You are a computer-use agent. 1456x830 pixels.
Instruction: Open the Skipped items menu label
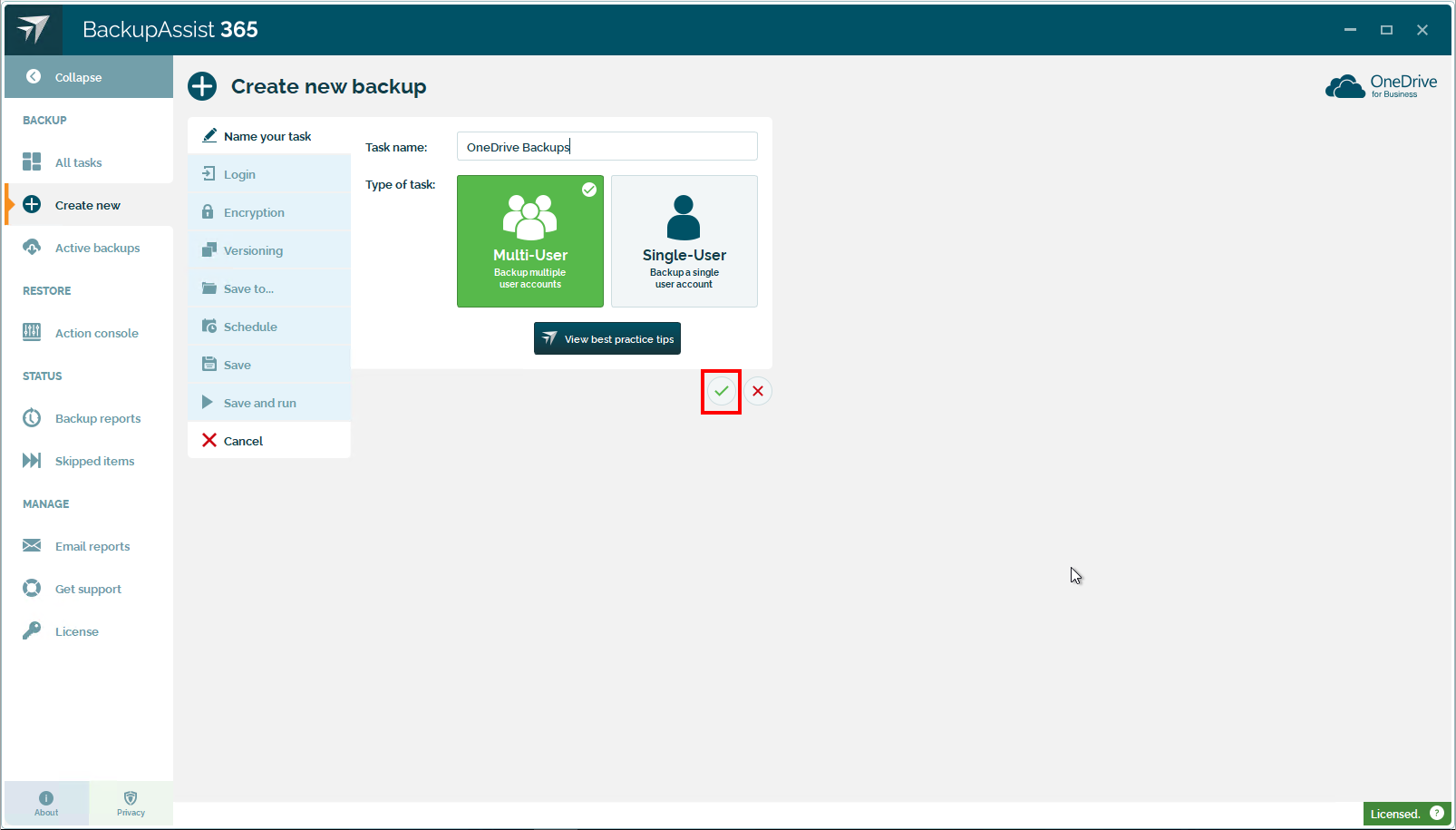pyautogui.click(x=95, y=461)
